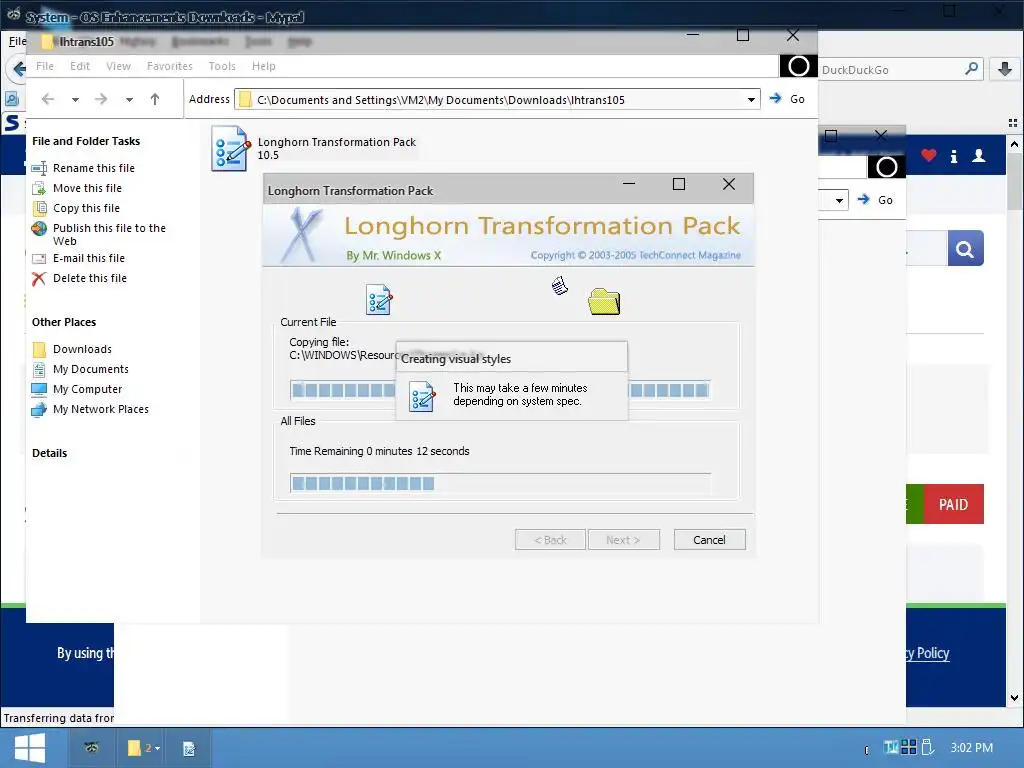Click the DuckDuckGo search box in browser

[x=889, y=70]
